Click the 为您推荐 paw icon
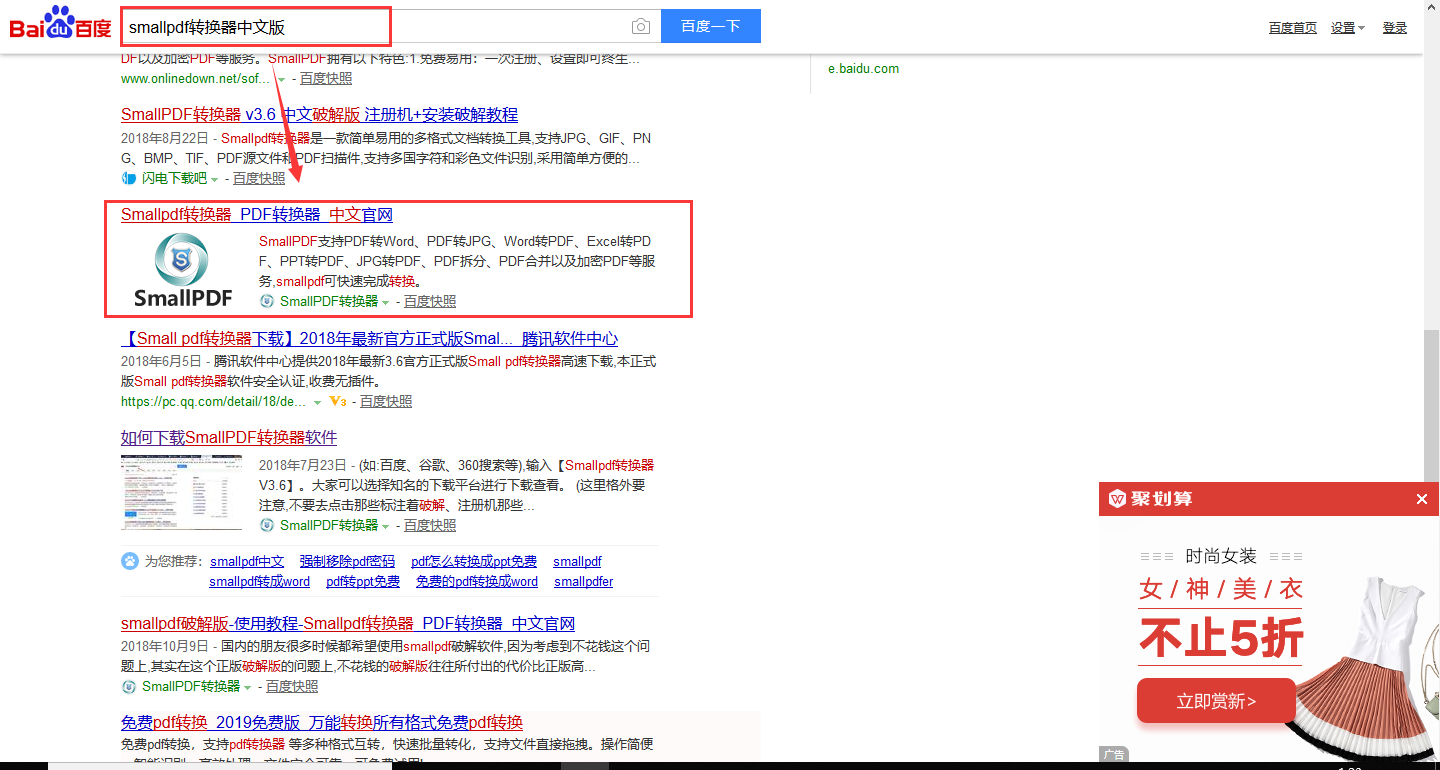The width and height of the screenshot is (1440, 770). click(x=130, y=561)
